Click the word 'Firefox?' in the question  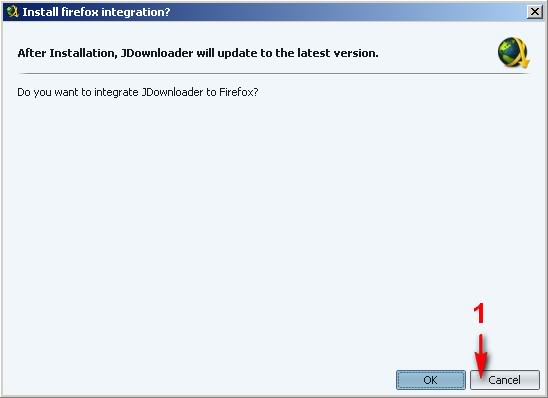pyautogui.click(x=239, y=92)
